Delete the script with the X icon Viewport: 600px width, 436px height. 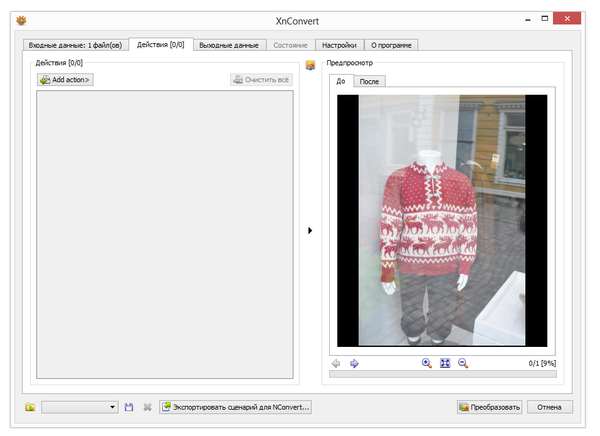tap(147, 407)
